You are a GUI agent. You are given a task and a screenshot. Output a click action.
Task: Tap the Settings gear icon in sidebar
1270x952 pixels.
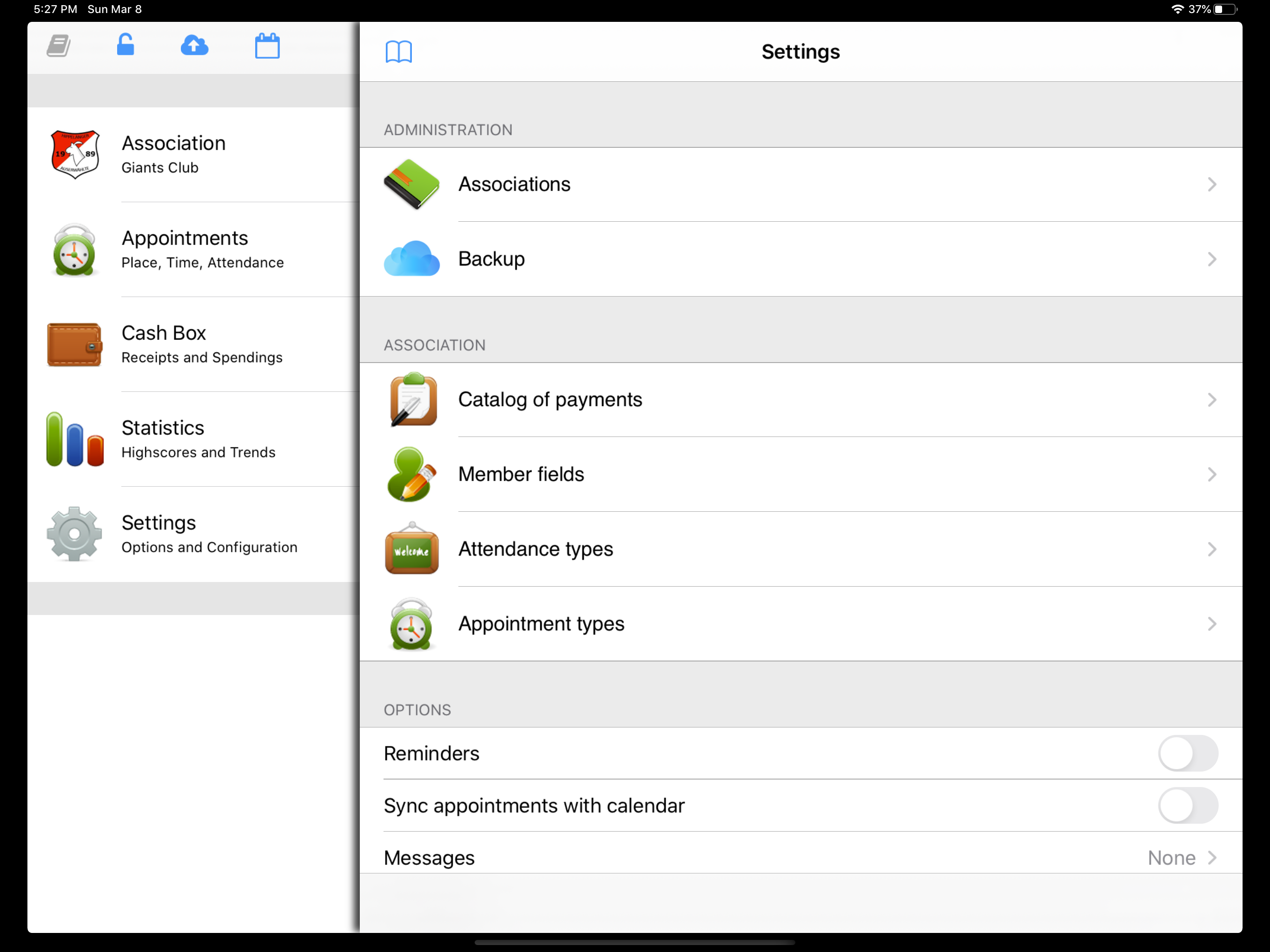tap(75, 534)
